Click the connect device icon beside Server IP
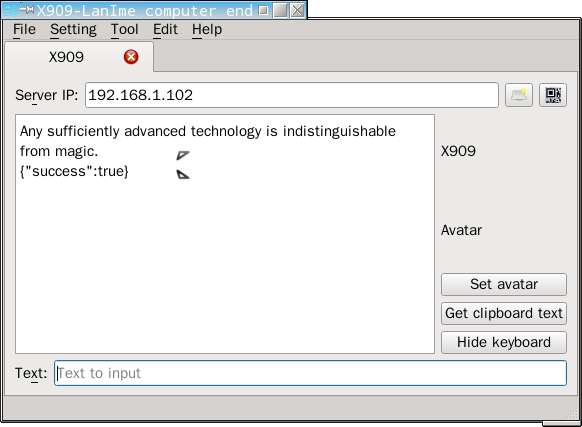This screenshot has height=427, width=582. click(x=519, y=95)
